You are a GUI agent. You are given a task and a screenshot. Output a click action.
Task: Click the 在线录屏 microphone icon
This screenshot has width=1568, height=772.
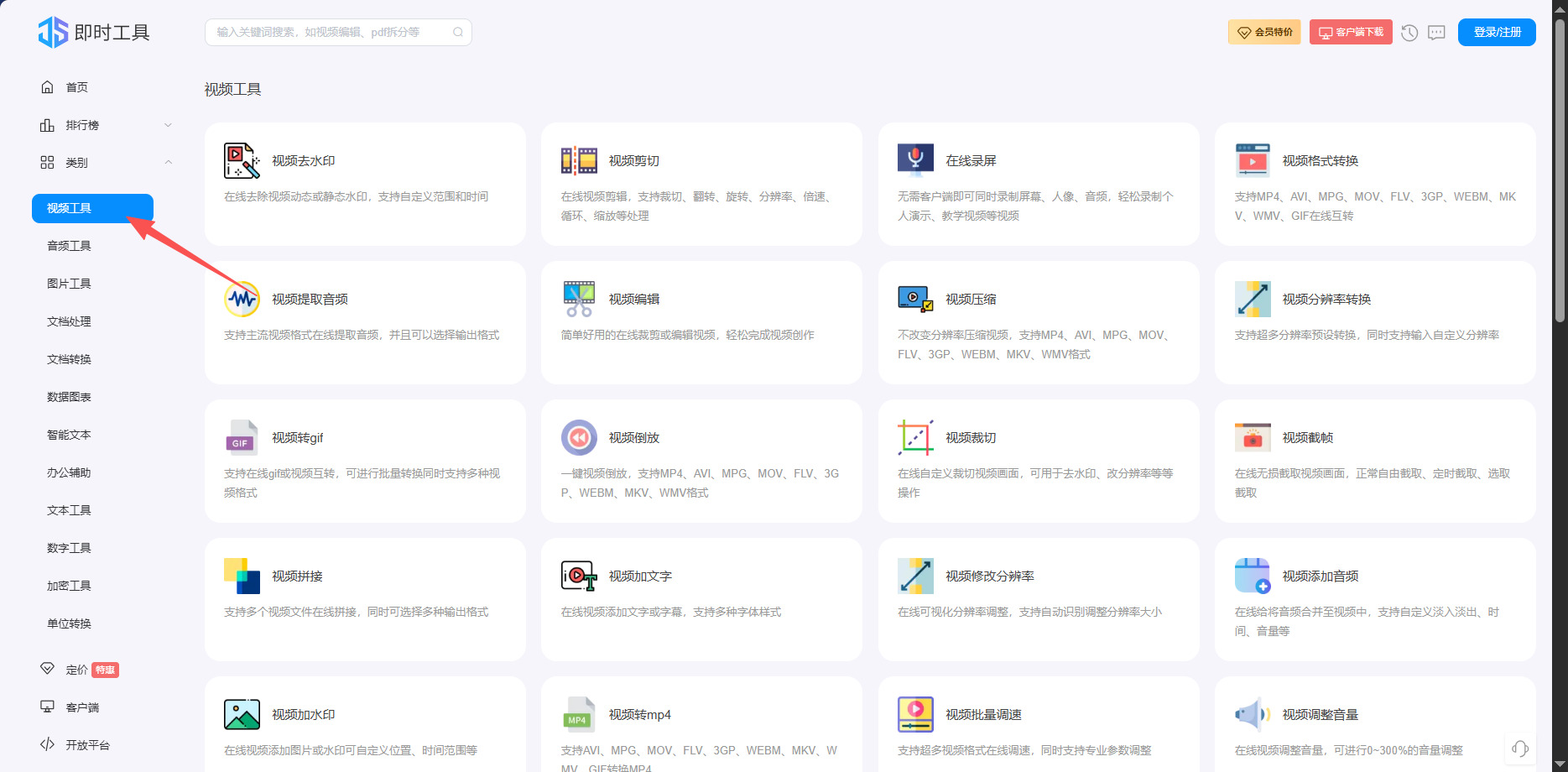[915, 159]
